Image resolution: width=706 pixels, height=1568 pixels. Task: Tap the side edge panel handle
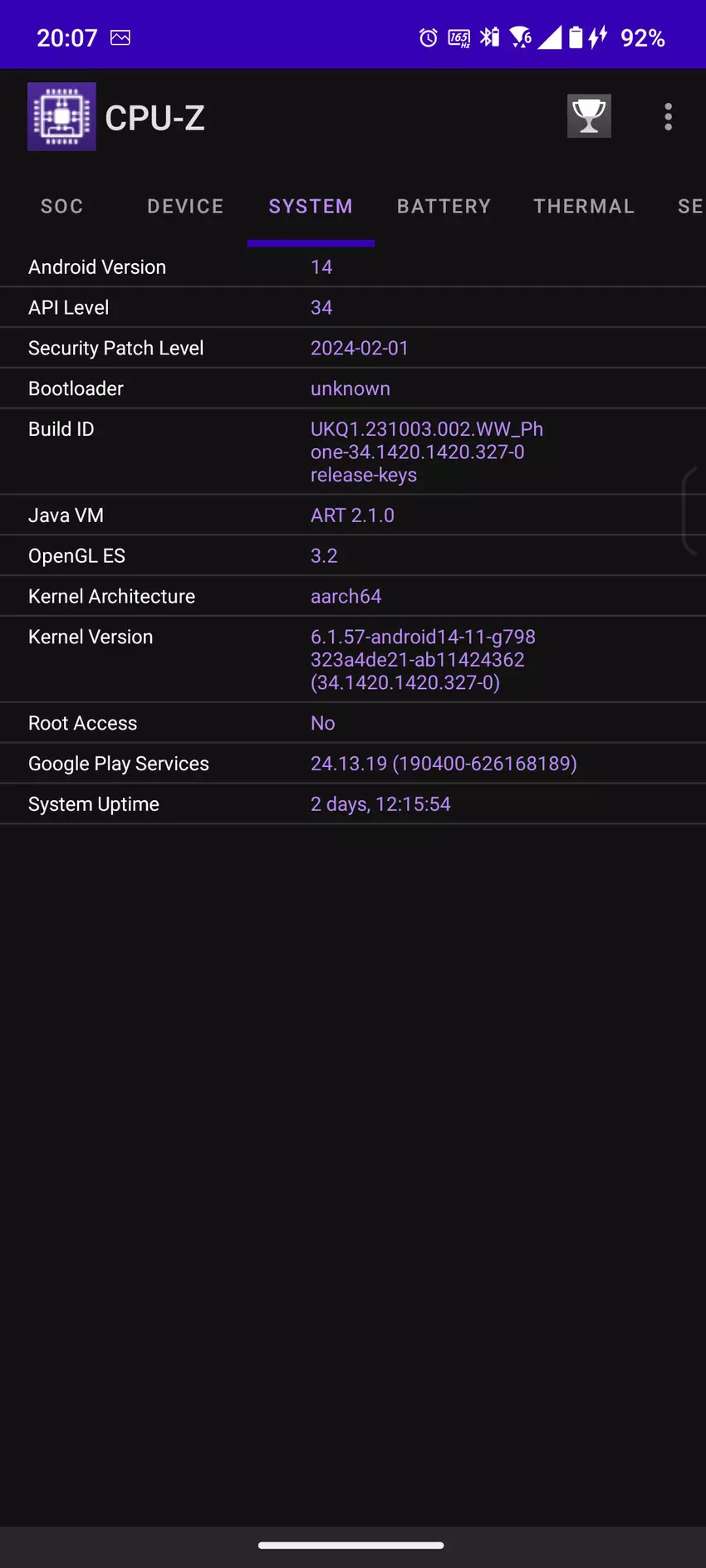point(691,510)
